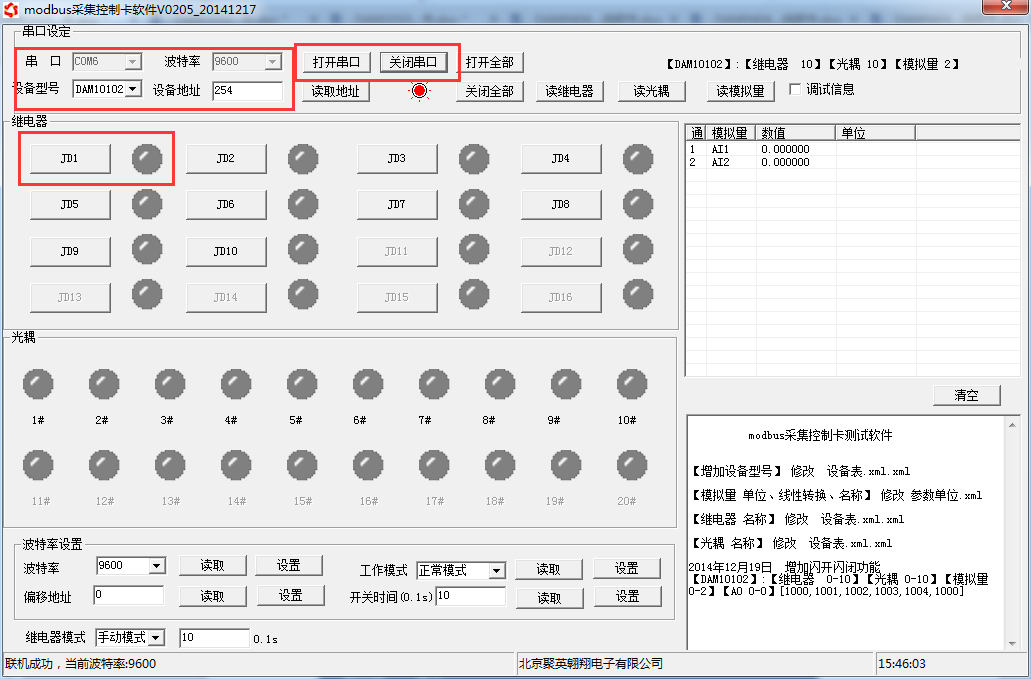Click optocoupler 5# indicator
This screenshot has width=1031, height=679.
(302, 384)
